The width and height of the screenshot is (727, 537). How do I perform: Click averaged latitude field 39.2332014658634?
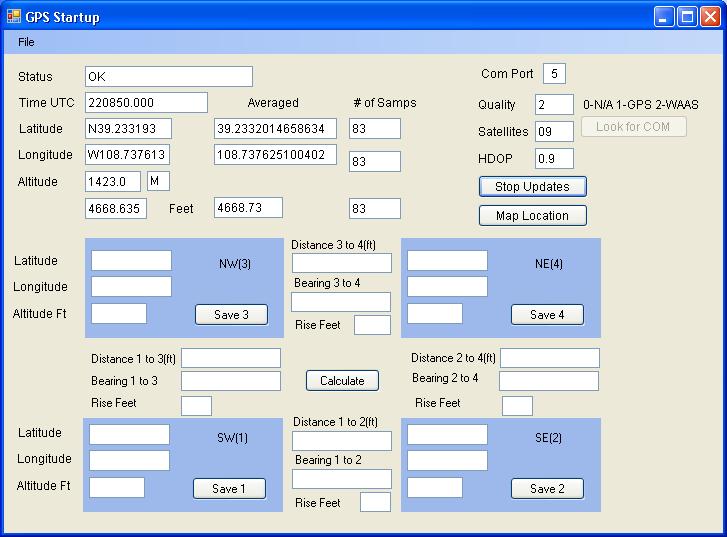pos(275,128)
